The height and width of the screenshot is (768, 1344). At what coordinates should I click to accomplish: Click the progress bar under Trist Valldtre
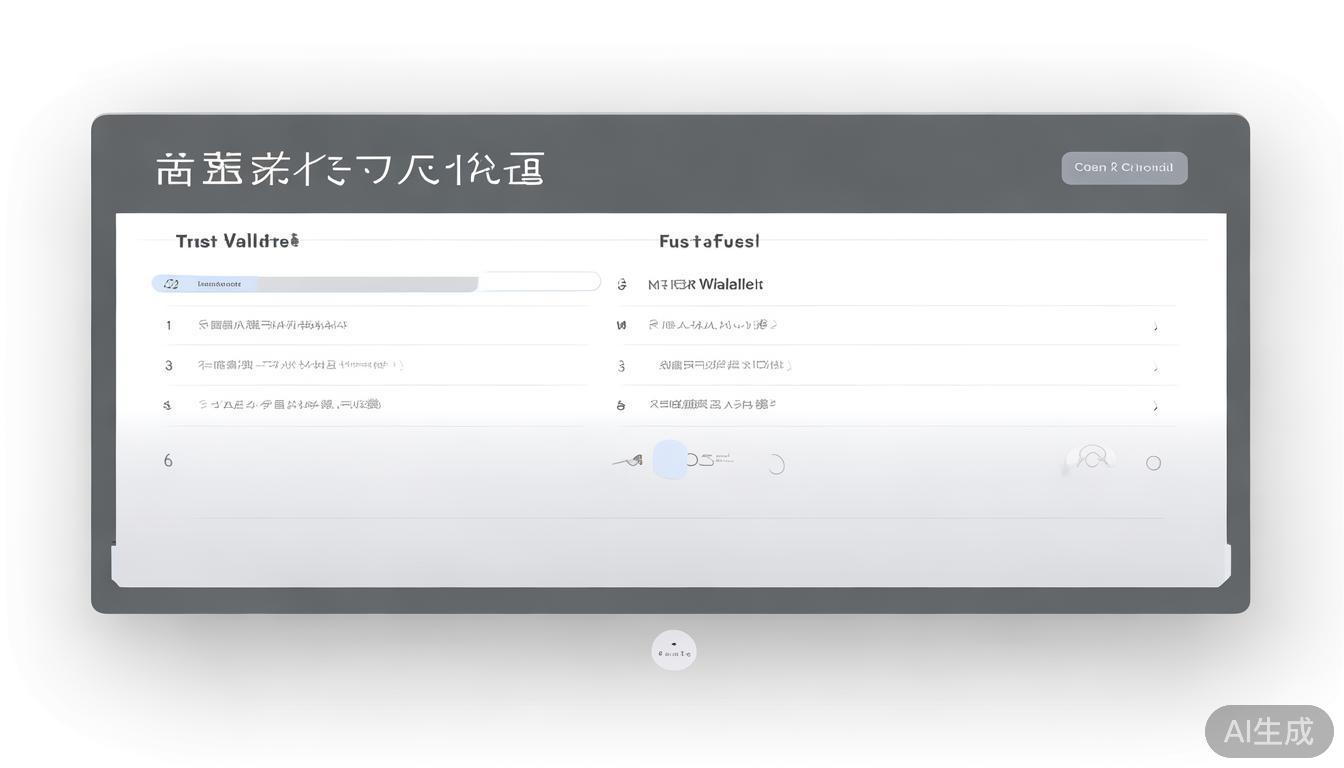pyautogui.click(x=375, y=283)
